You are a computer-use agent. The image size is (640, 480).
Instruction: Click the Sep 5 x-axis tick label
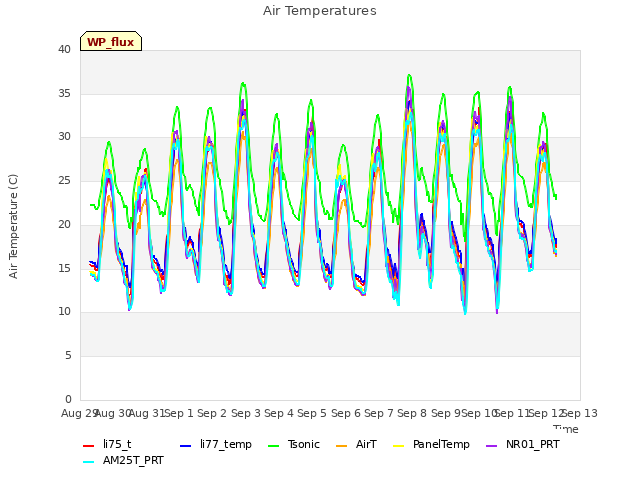(x=312, y=413)
